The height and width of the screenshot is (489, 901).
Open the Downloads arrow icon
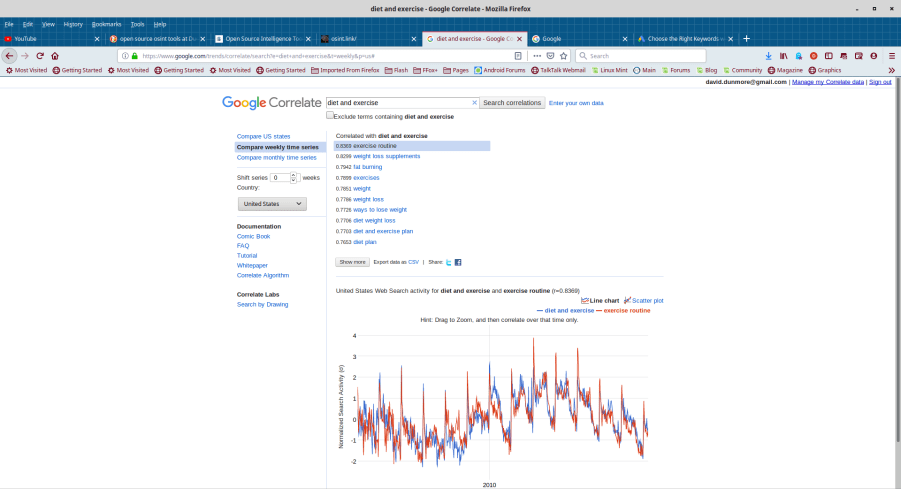tap(768, 56)
